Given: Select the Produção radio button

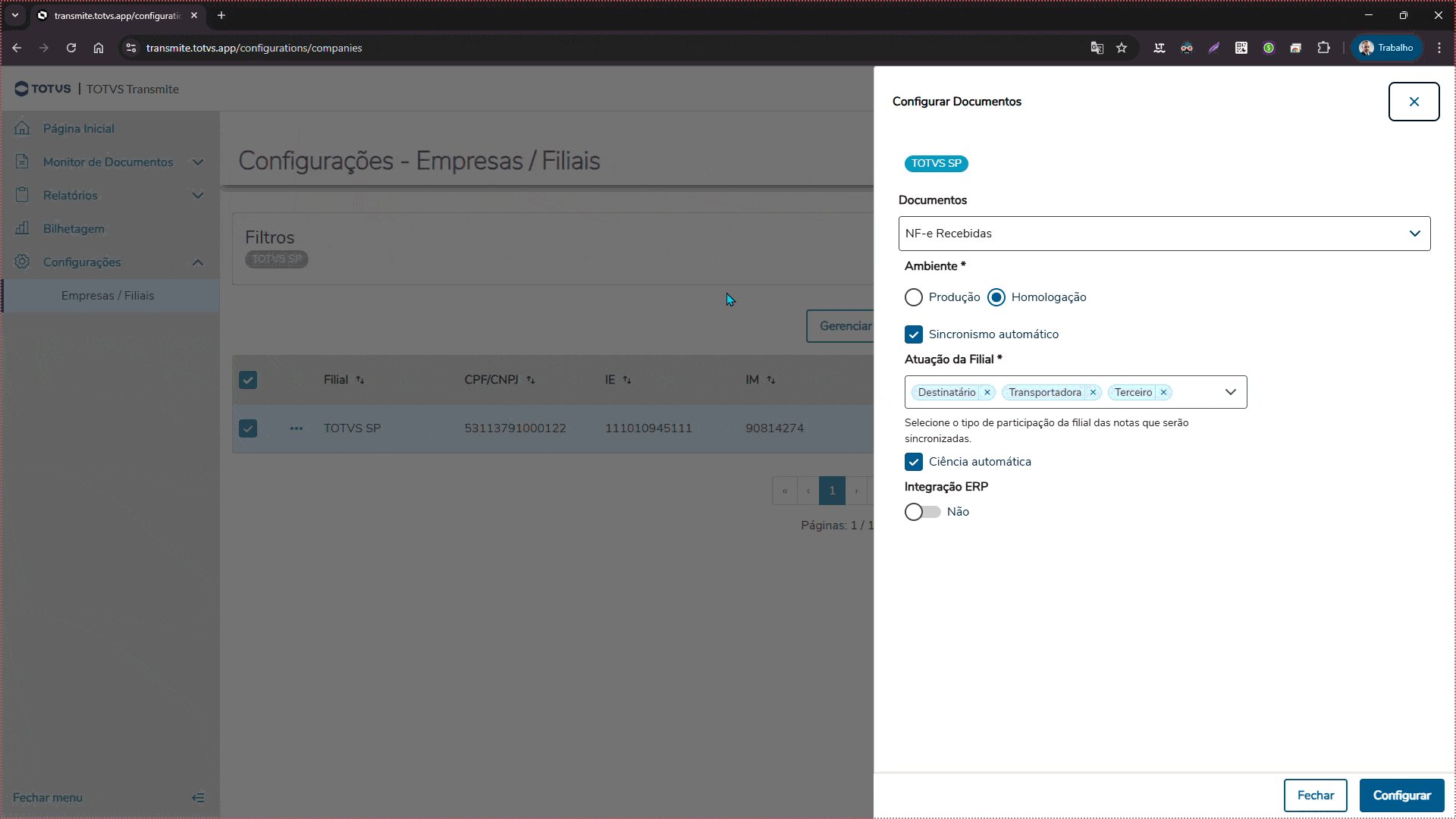Looking at the screenshot, I should [x=914, y=297].
